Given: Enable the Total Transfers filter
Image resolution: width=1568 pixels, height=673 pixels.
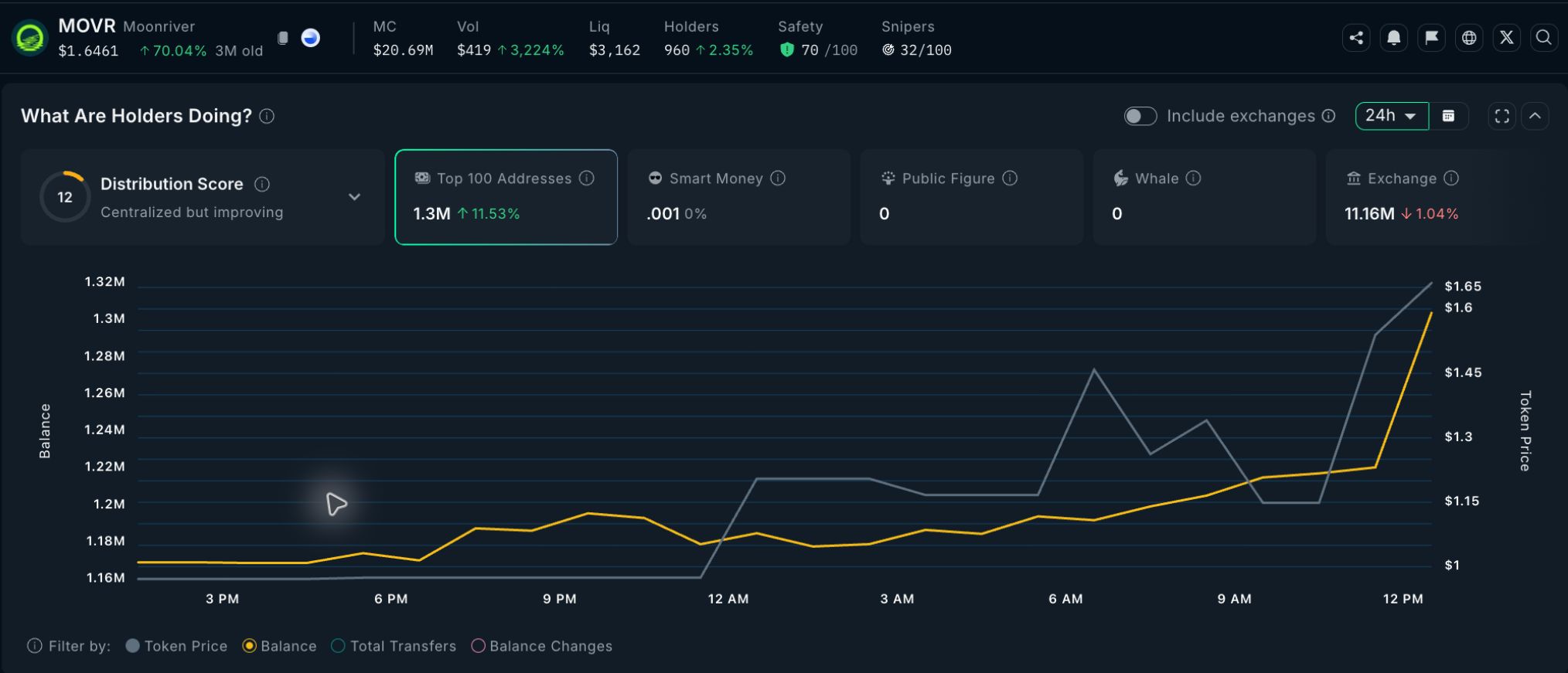Looking at the screenshot, I should 394,646.
